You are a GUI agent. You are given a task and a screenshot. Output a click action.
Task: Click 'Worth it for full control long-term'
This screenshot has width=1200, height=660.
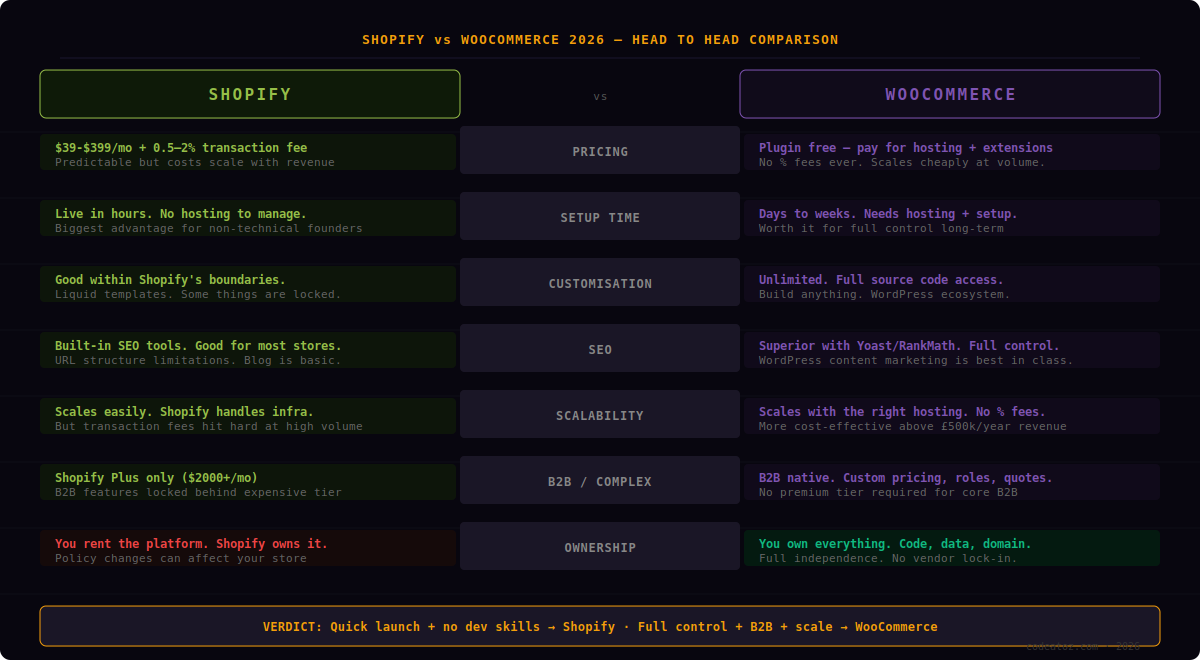click(x=881, y=228)
